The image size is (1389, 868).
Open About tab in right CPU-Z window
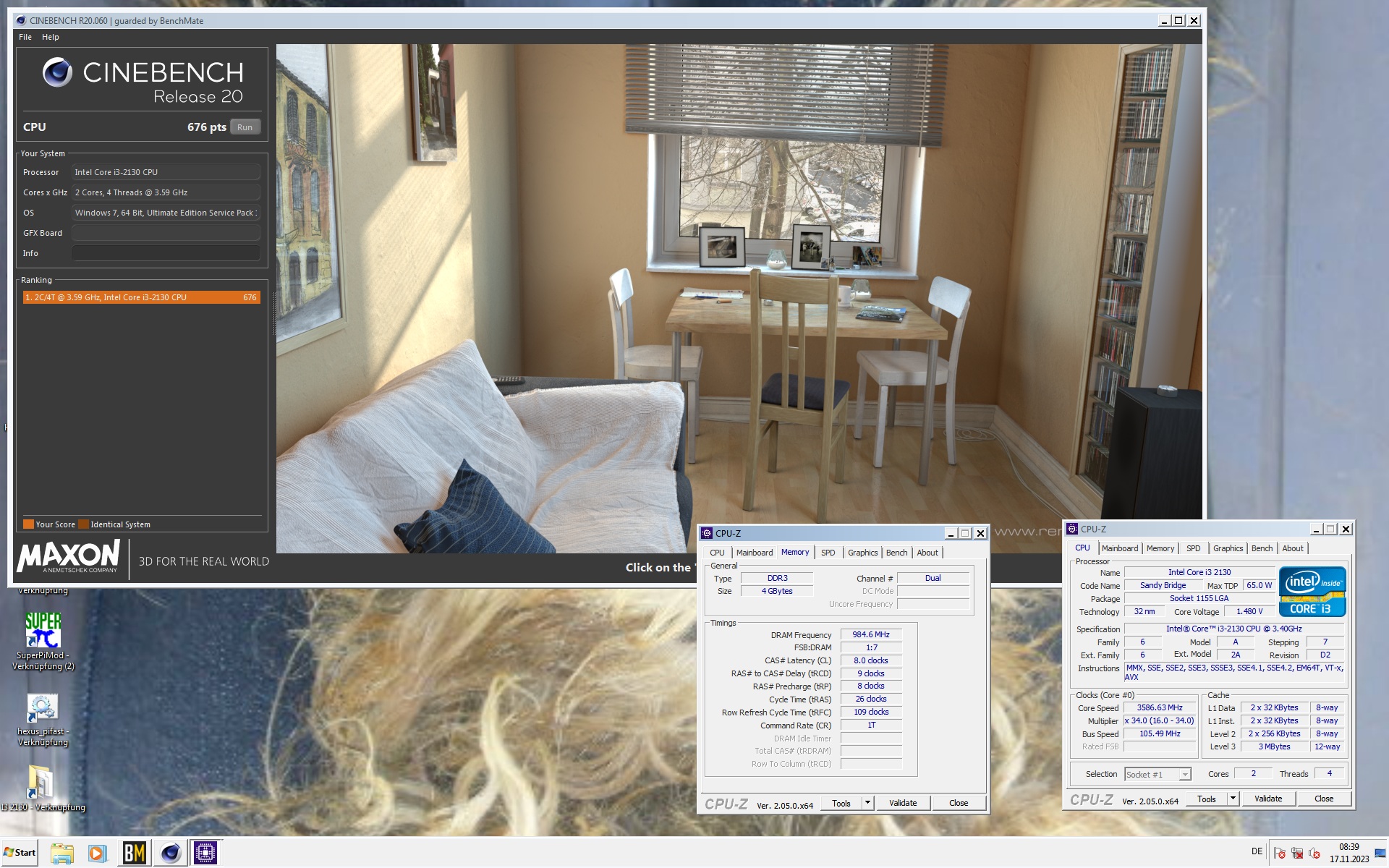tap(1293, 548)
